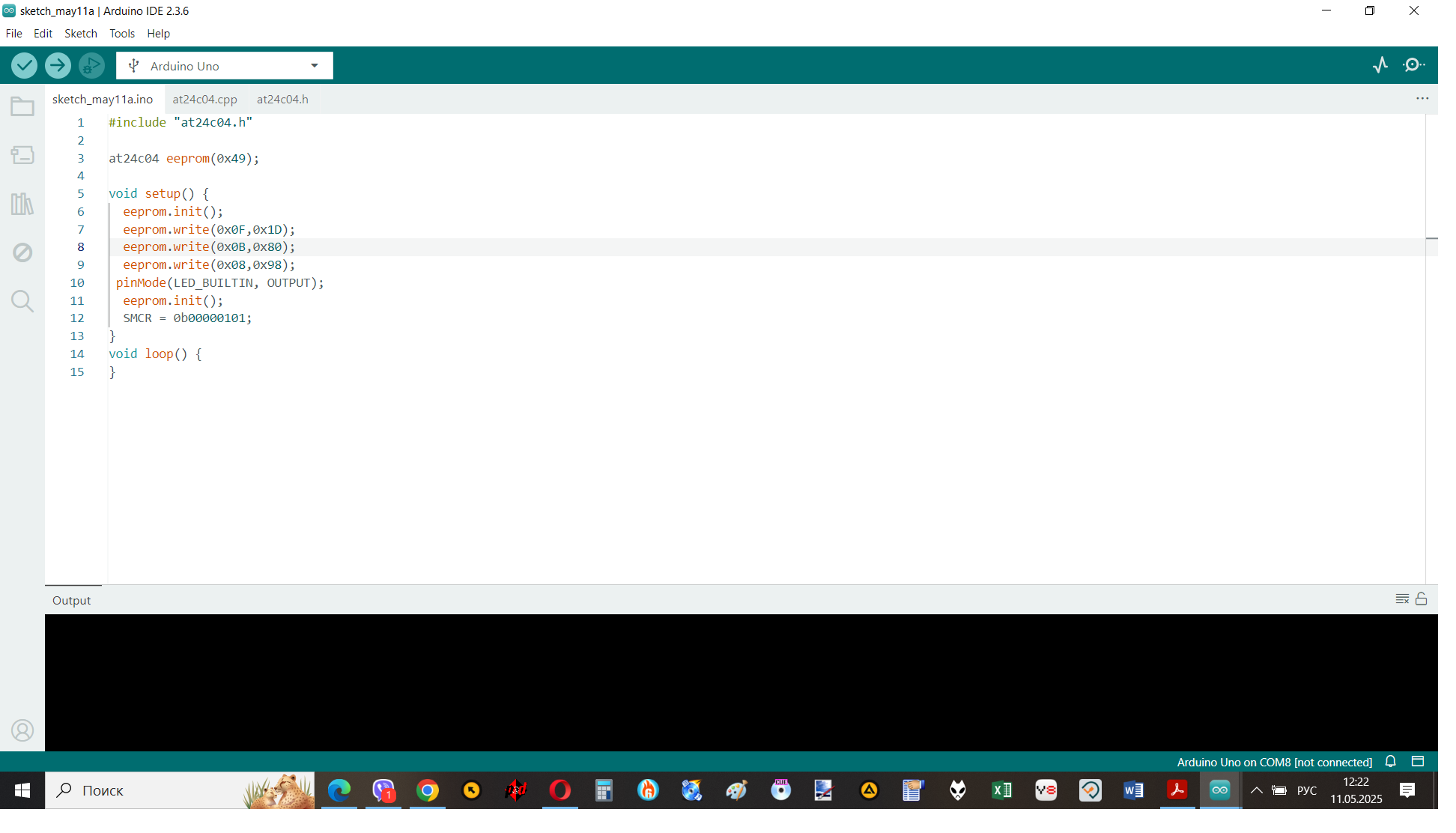Open the Sketchbook folder panel

[x=22, y=106]
